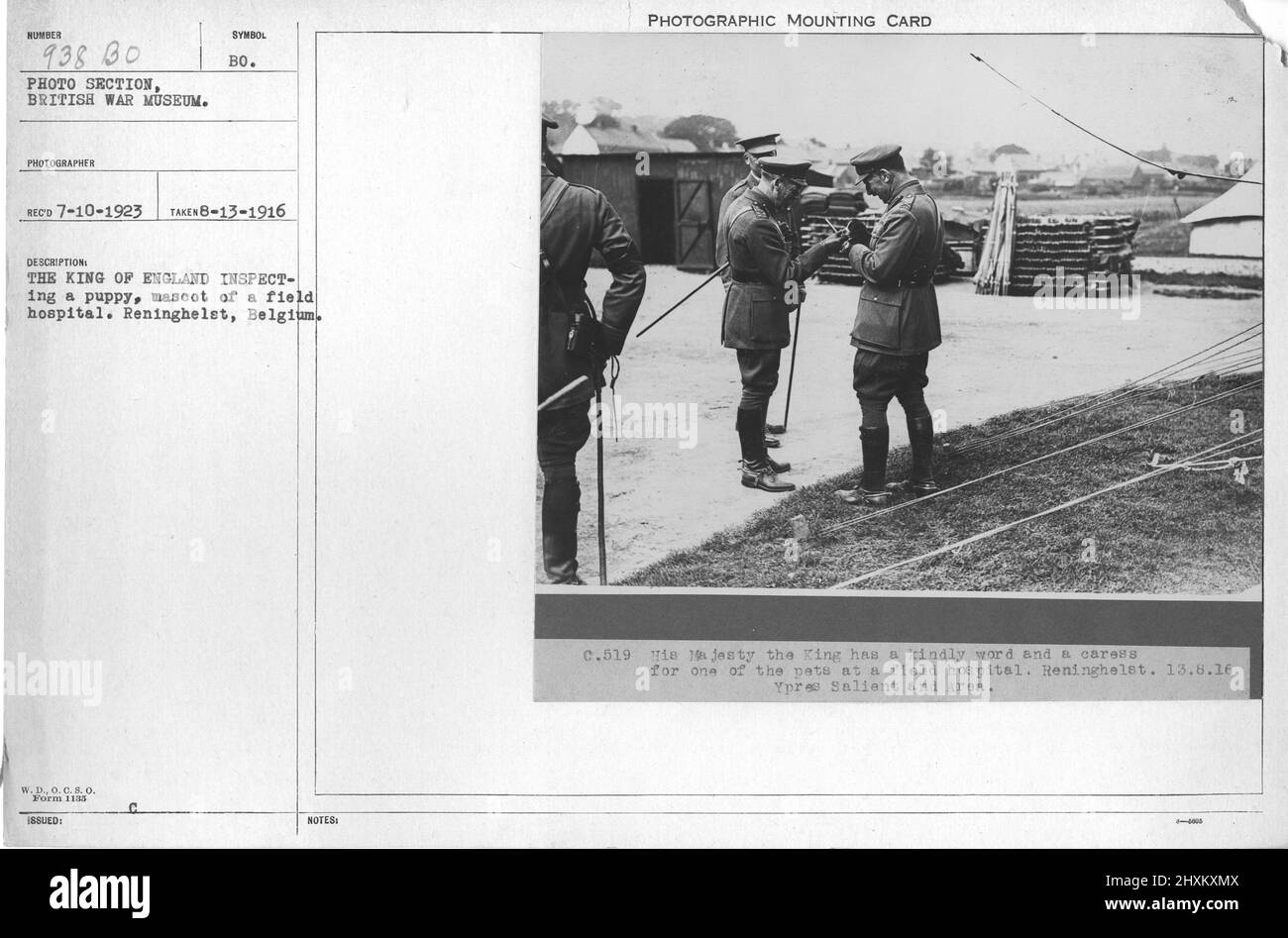Click the 'PHOTOGRAPHIC MOUNTING CARD' heading
Screen dimensions: 1288x938
(790, 21)
